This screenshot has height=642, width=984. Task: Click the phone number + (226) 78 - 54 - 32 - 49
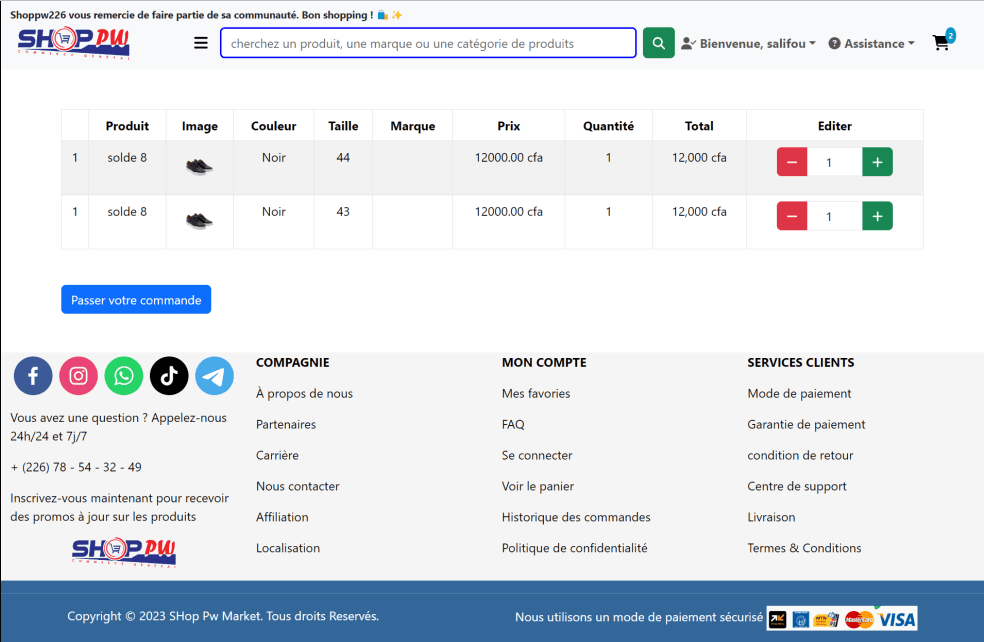pyautogui.click(x=76, y=467)
